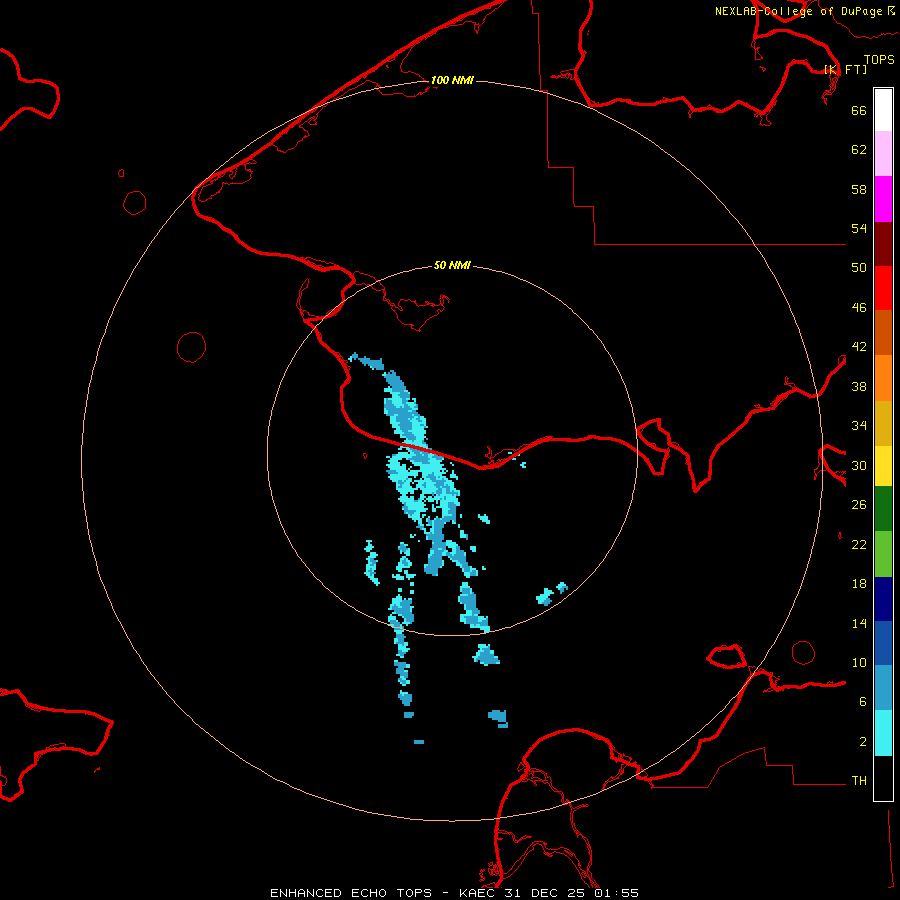Viewport: 900px width, 900px height.
Task: Click the 2 legend value
Action: click(x=863, y=742)
